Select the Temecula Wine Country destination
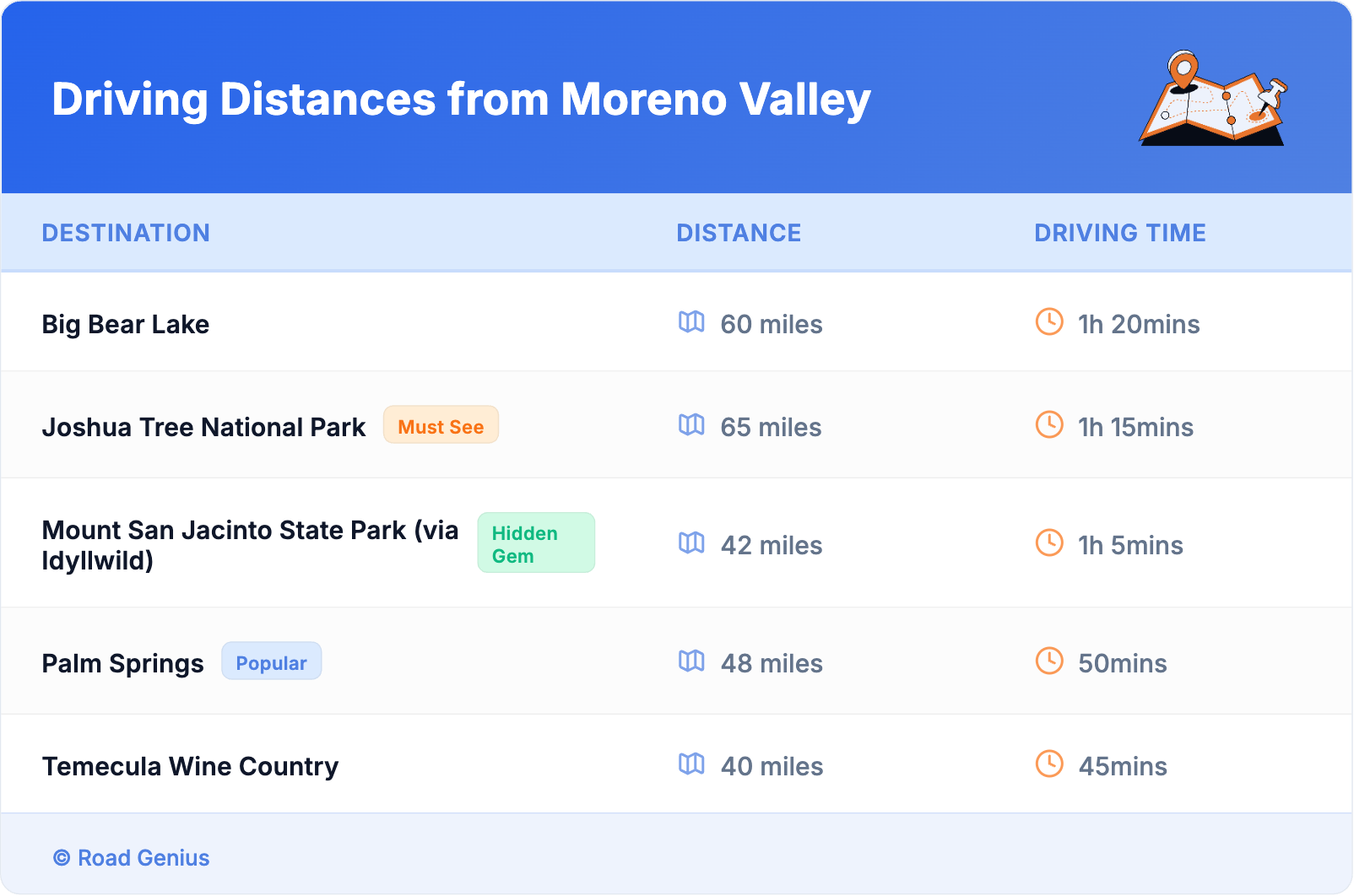Image resolution: width=1354 pixels, height=896 pixels. click(x=190, y=766)
